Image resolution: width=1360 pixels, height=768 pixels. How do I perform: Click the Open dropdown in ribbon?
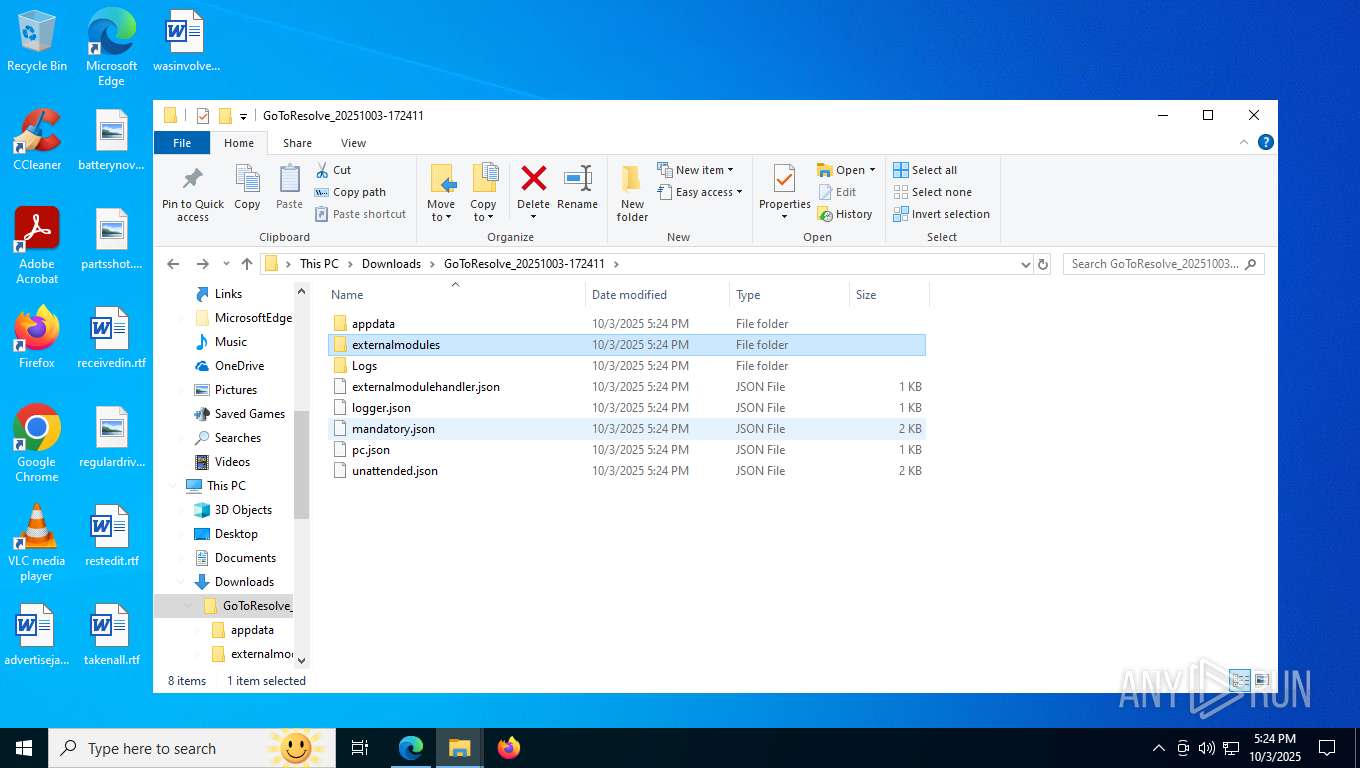click(846, 170)
